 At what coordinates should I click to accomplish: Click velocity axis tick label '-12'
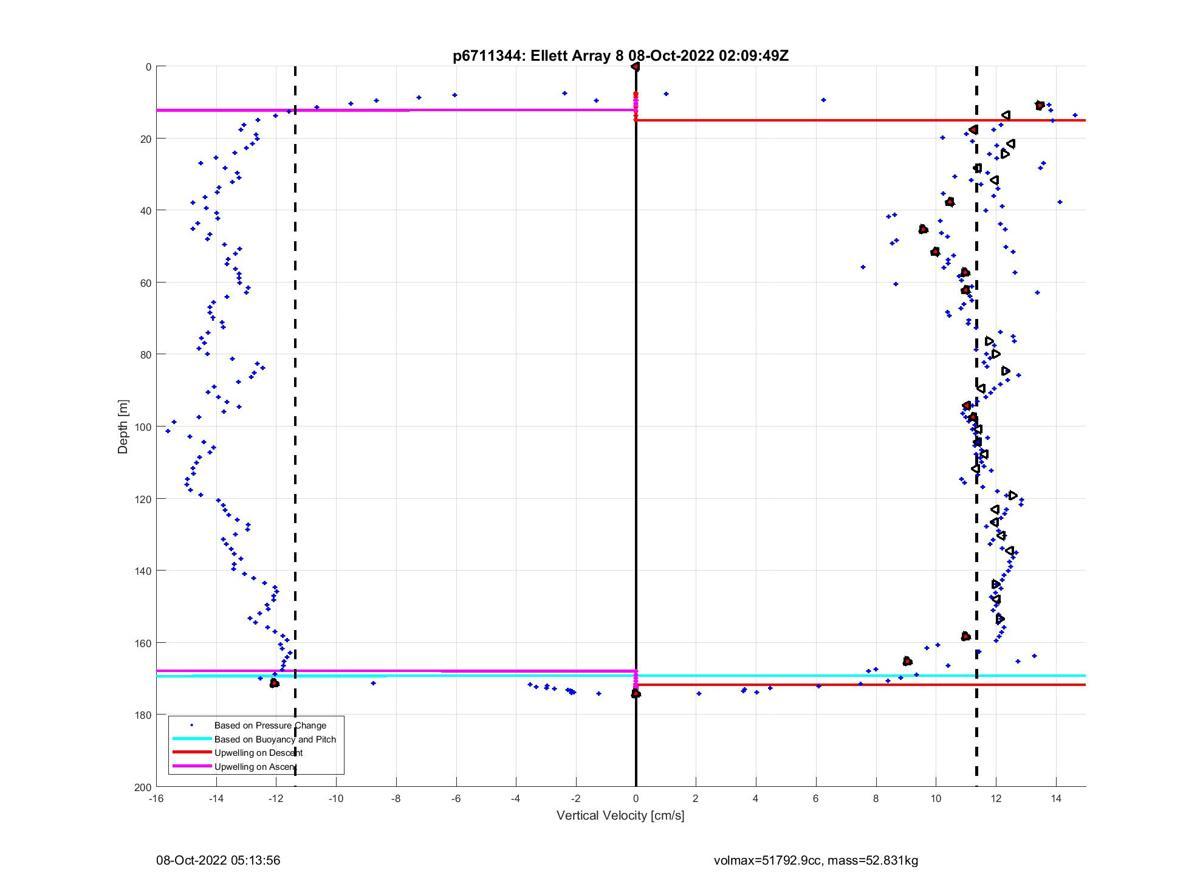coord(276,799)
